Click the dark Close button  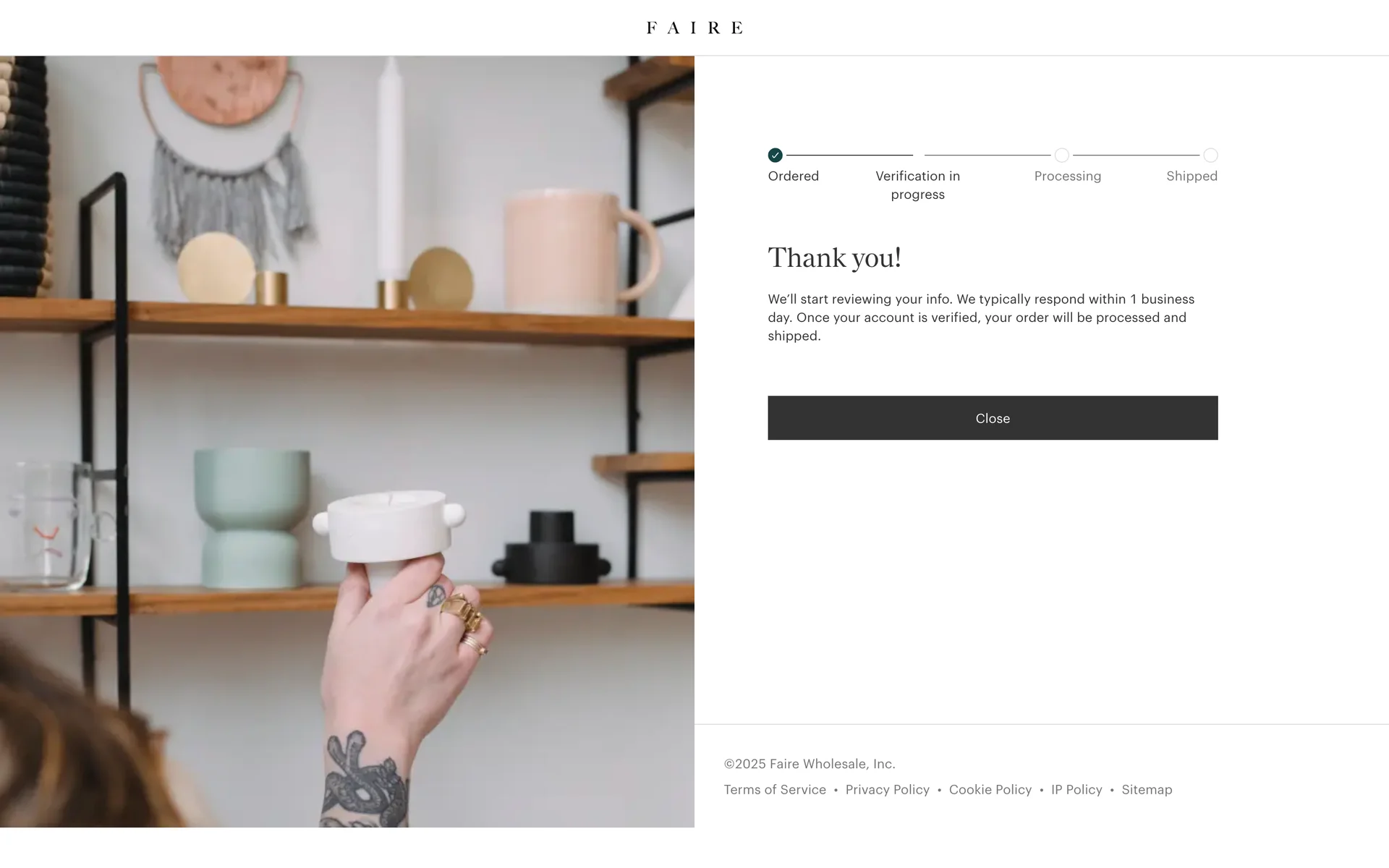coord(993,417)
